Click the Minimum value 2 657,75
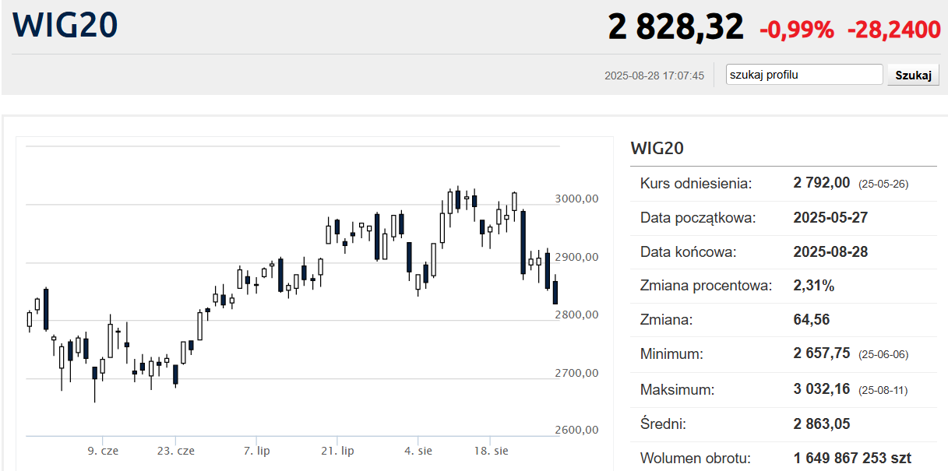 pos(821,354)
